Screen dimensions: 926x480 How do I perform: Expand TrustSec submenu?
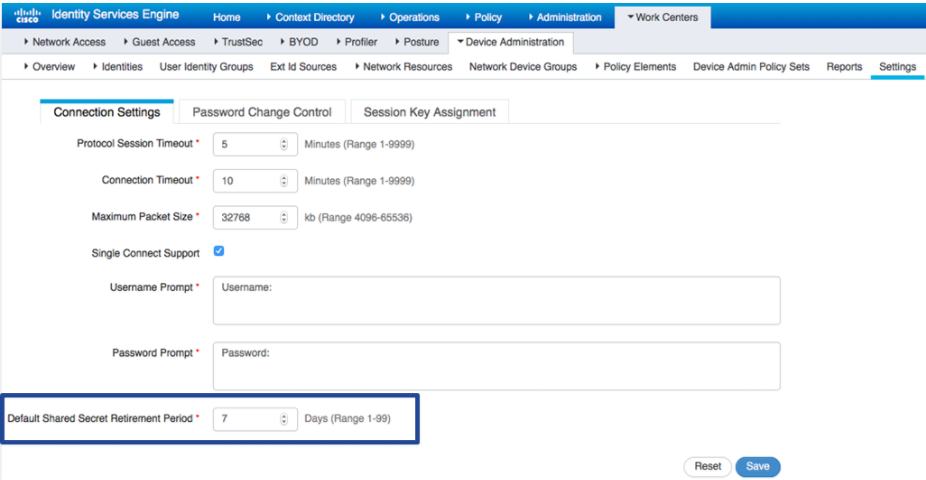(x=238, y=42)
